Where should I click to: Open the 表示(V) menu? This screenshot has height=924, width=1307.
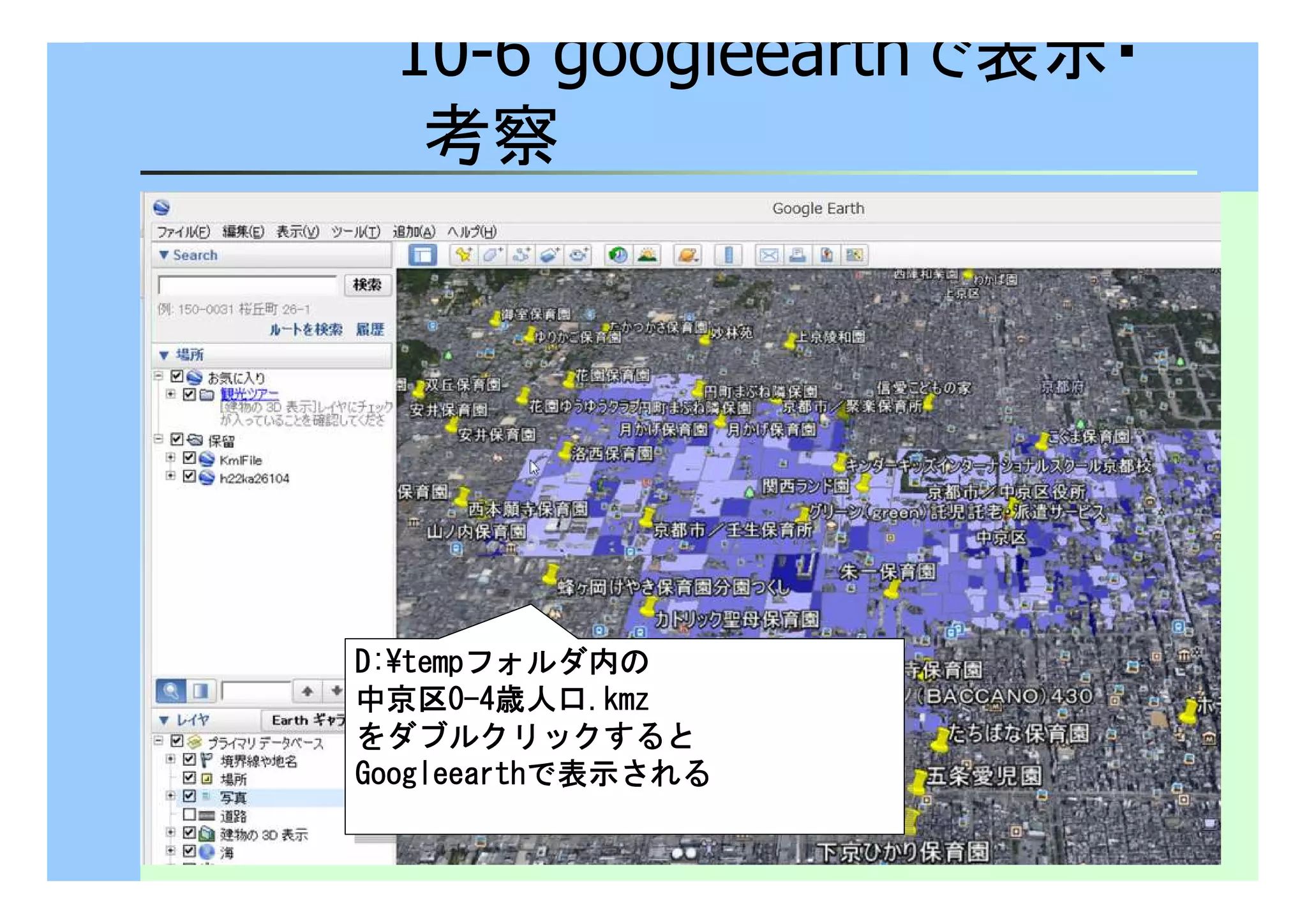tap(297, 232)
